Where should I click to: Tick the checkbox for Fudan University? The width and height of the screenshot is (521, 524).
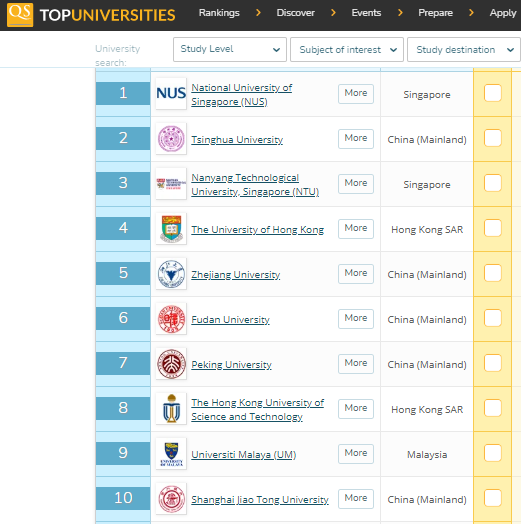pos(493,318)
